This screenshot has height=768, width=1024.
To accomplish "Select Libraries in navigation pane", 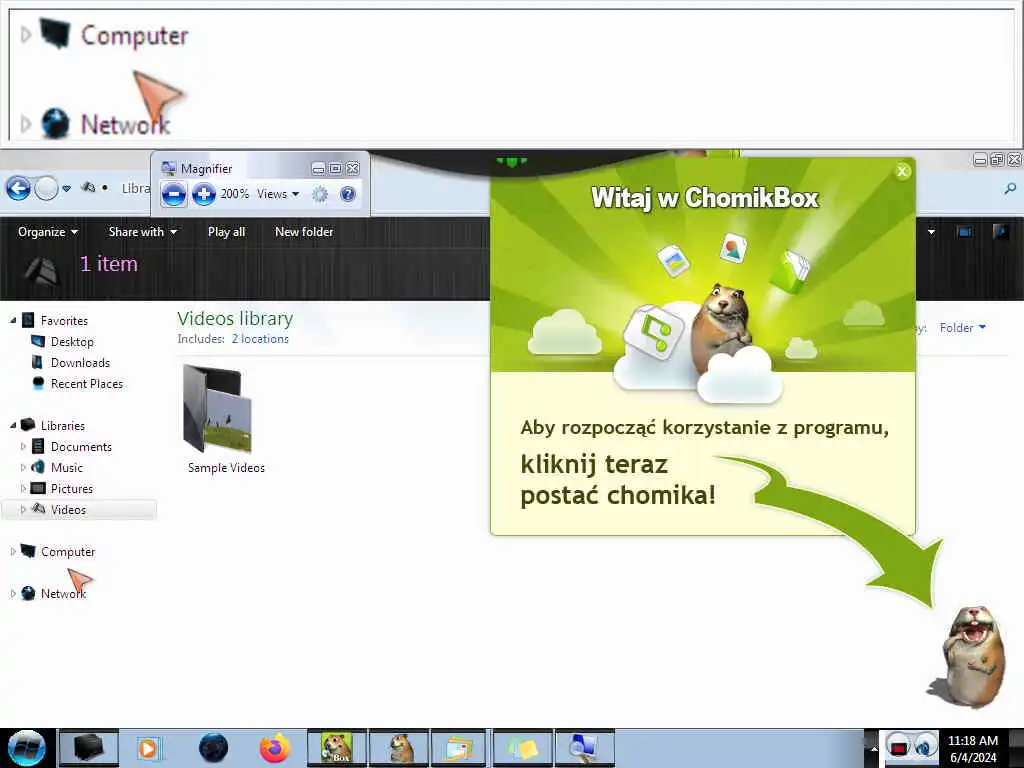I will point(63,426).
